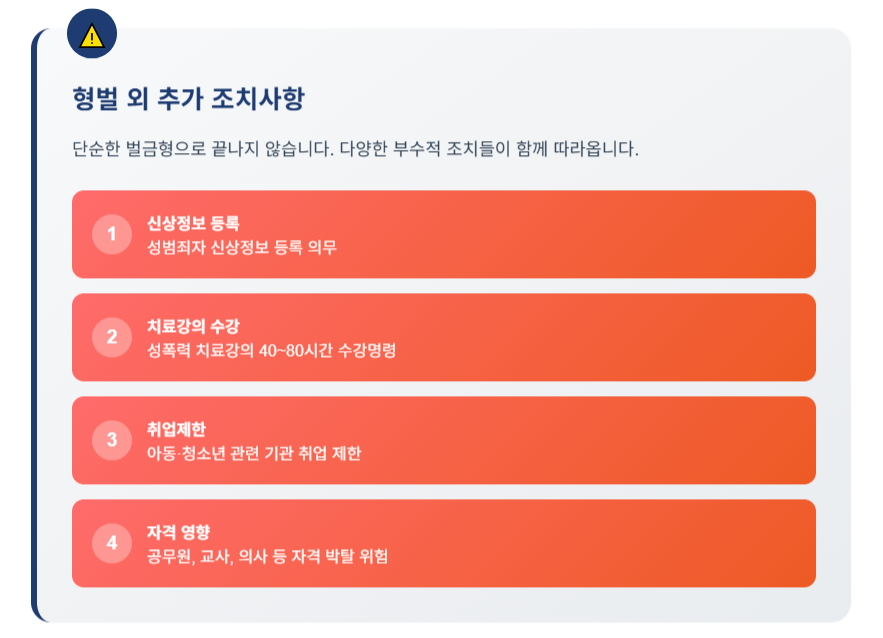Click the dark blue left border bar
This screenshot has height=638, width=883.
(34, 327)
